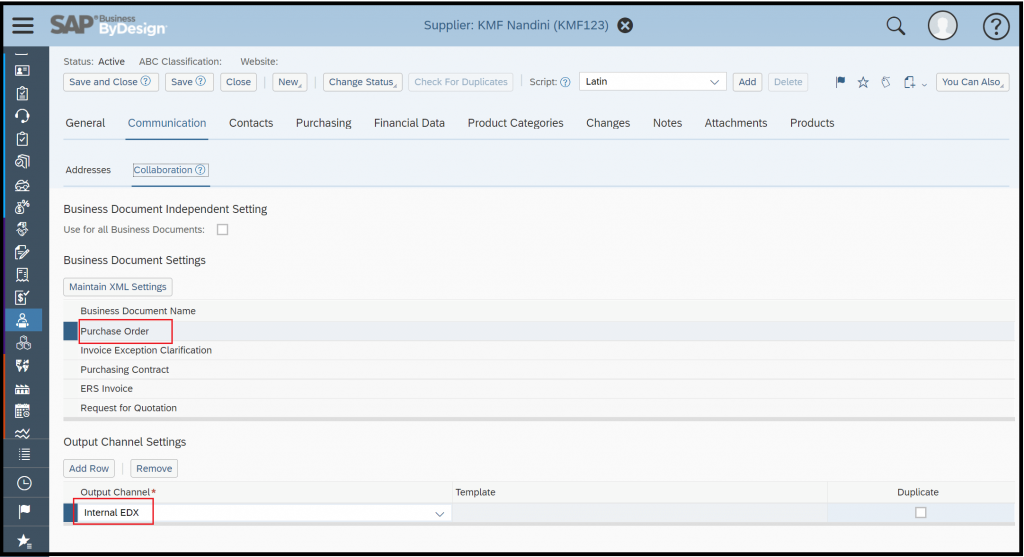This screenshot has width=1024, height=557.
Task: Switch to the Notes tab
Action: pos(667,123)
